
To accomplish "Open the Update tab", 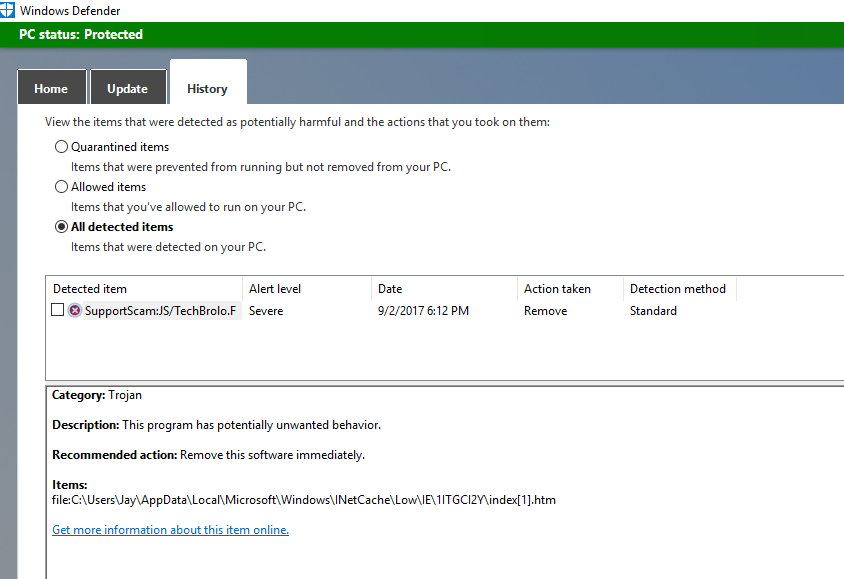I will (128, 87).
